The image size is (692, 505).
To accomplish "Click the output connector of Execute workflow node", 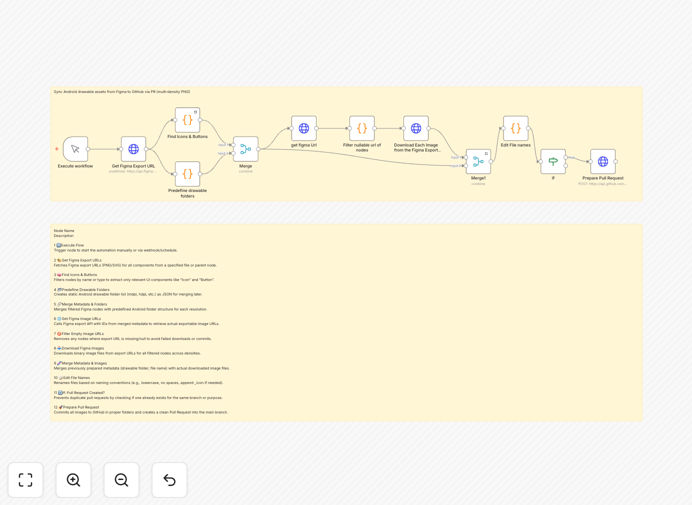I will coord(88,149).
